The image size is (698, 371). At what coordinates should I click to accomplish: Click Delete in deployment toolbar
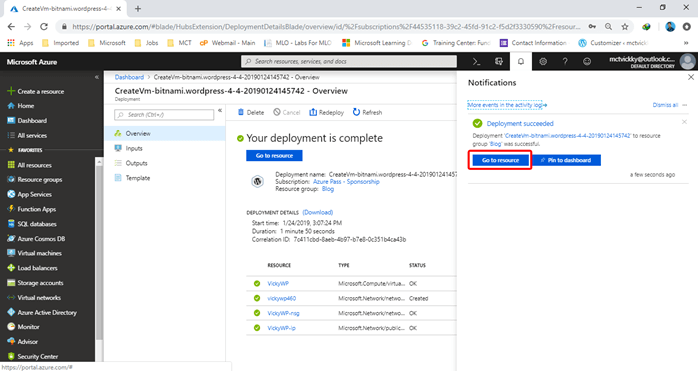pos(251,112)
